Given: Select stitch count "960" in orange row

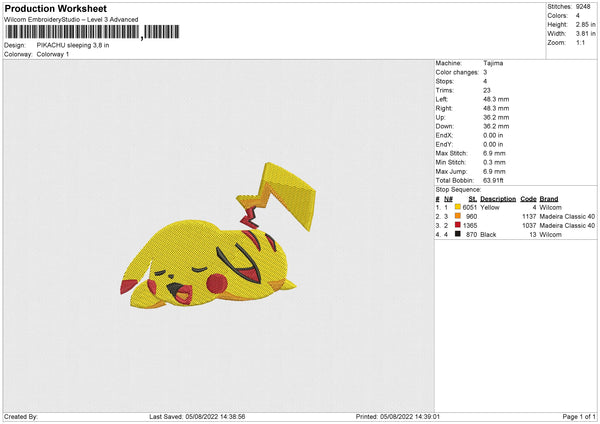Looking at the screenshot, I should point(471,216).
